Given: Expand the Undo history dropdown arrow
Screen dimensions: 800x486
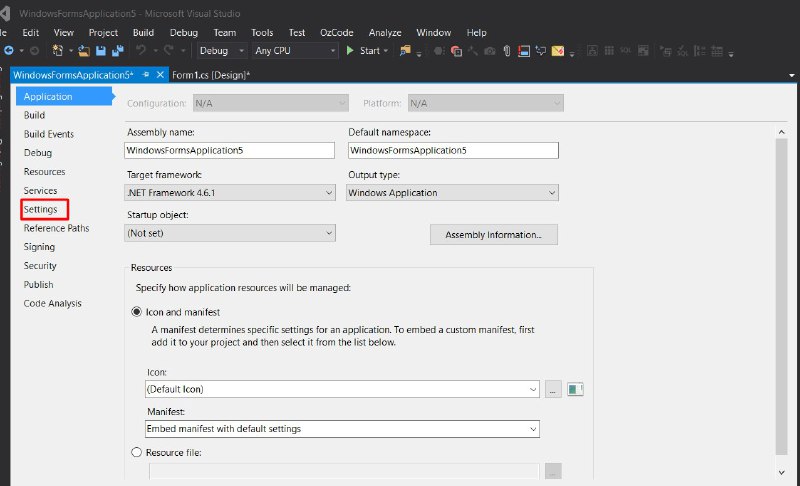Looking at the screenshot, I should pos(155,50).
